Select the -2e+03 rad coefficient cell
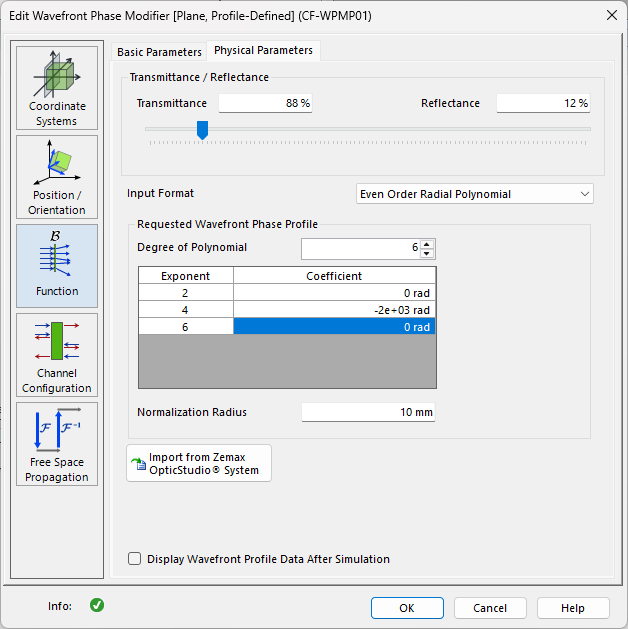 click(x=334, y=310)
